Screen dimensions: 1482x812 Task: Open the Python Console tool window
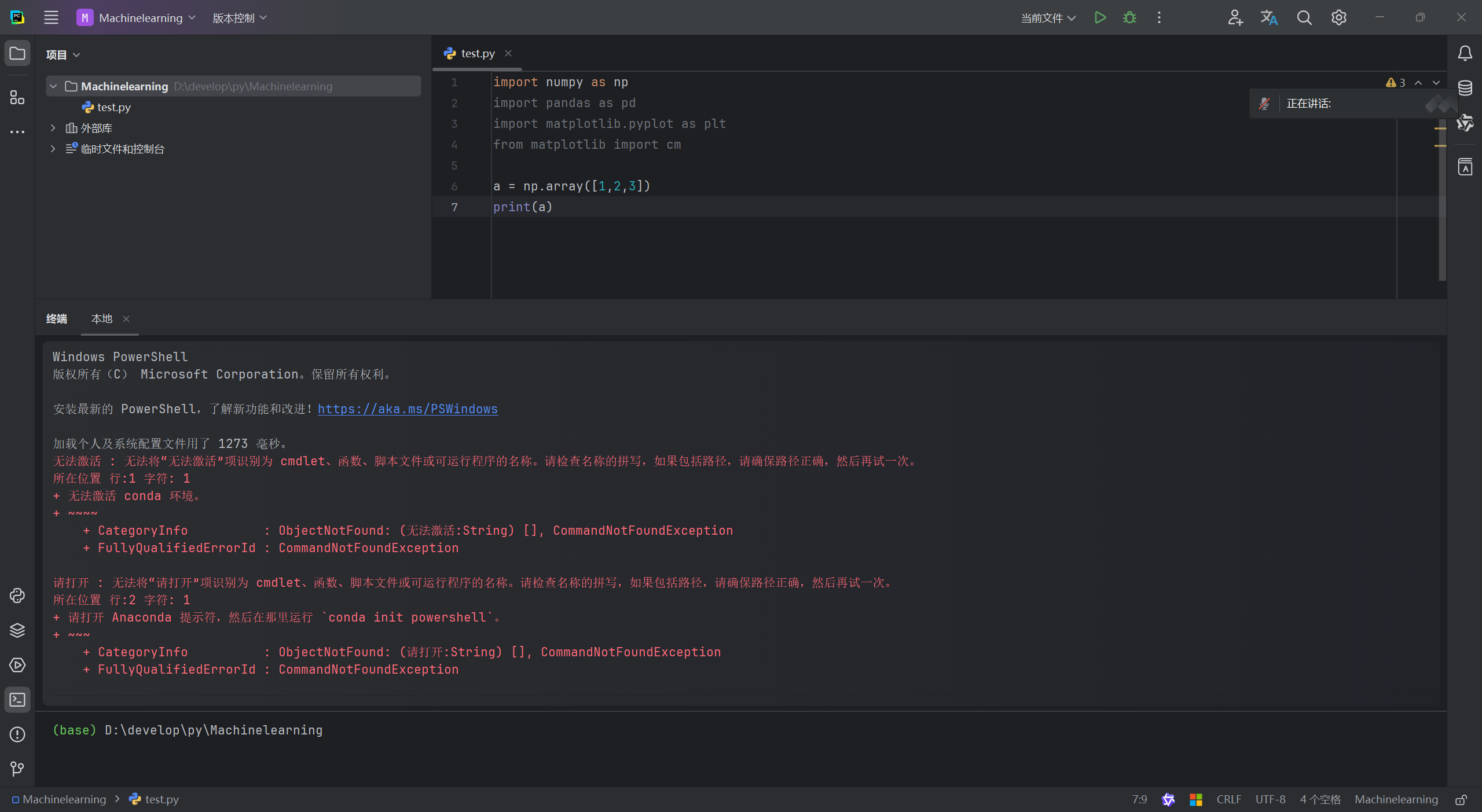[17, 596]
